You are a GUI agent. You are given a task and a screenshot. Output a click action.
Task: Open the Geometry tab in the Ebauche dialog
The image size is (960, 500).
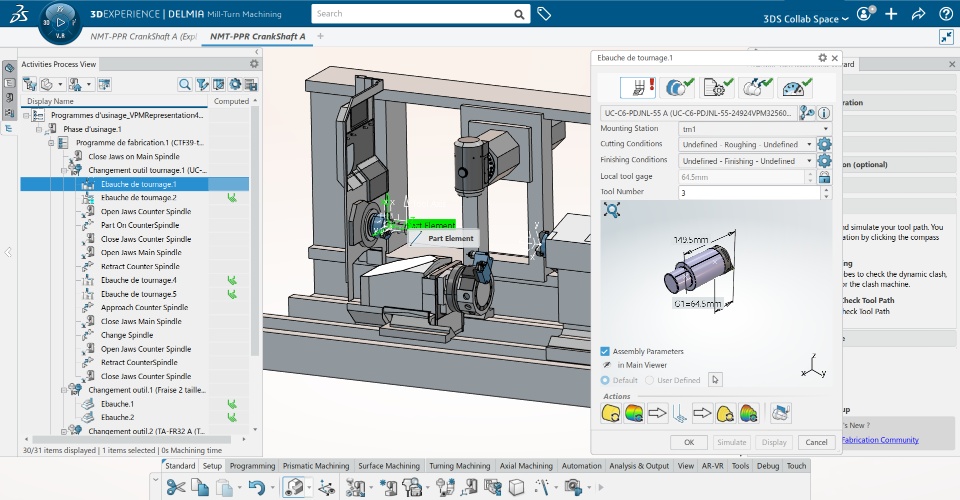(x=677, y=88)
